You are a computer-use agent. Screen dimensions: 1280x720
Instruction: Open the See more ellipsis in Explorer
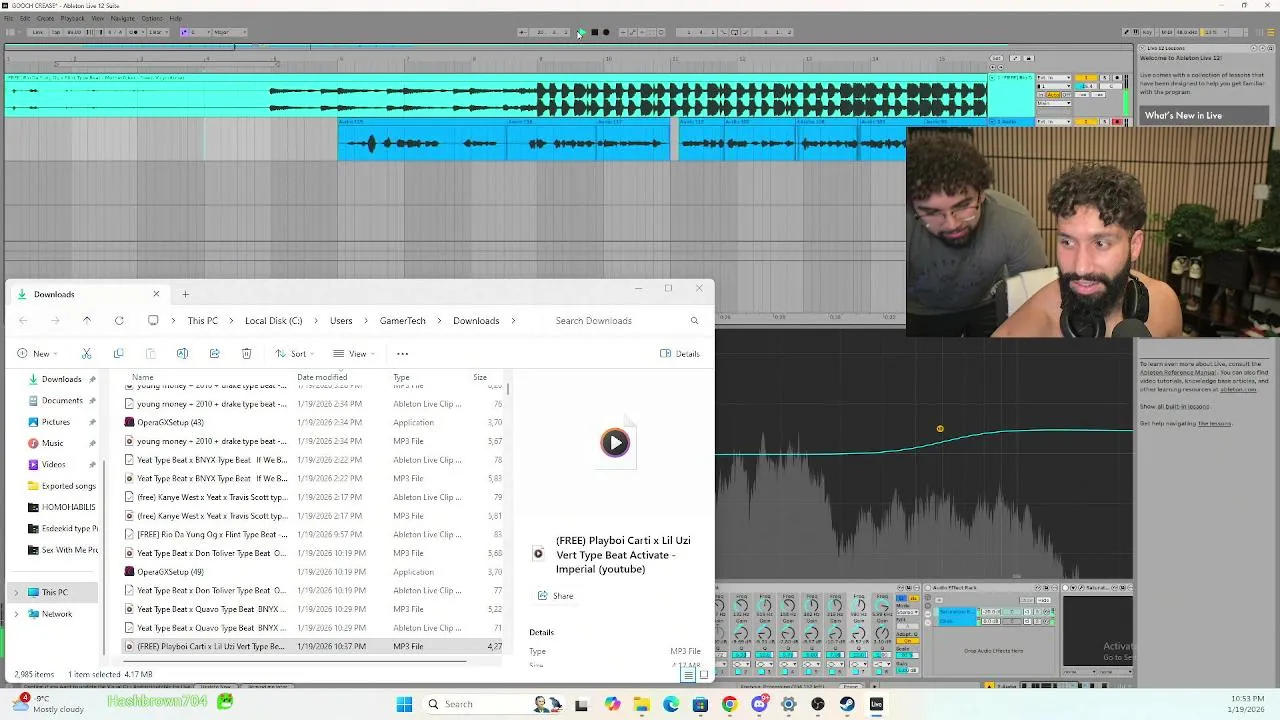point(402,353)
